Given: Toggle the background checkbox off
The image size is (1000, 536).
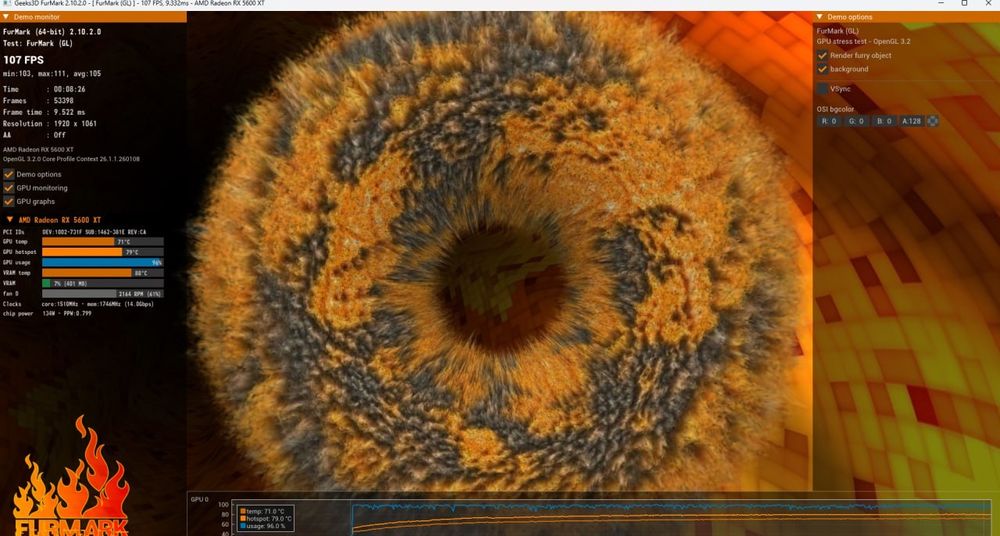Looking at the screenshot, I should tap(822, 69).
